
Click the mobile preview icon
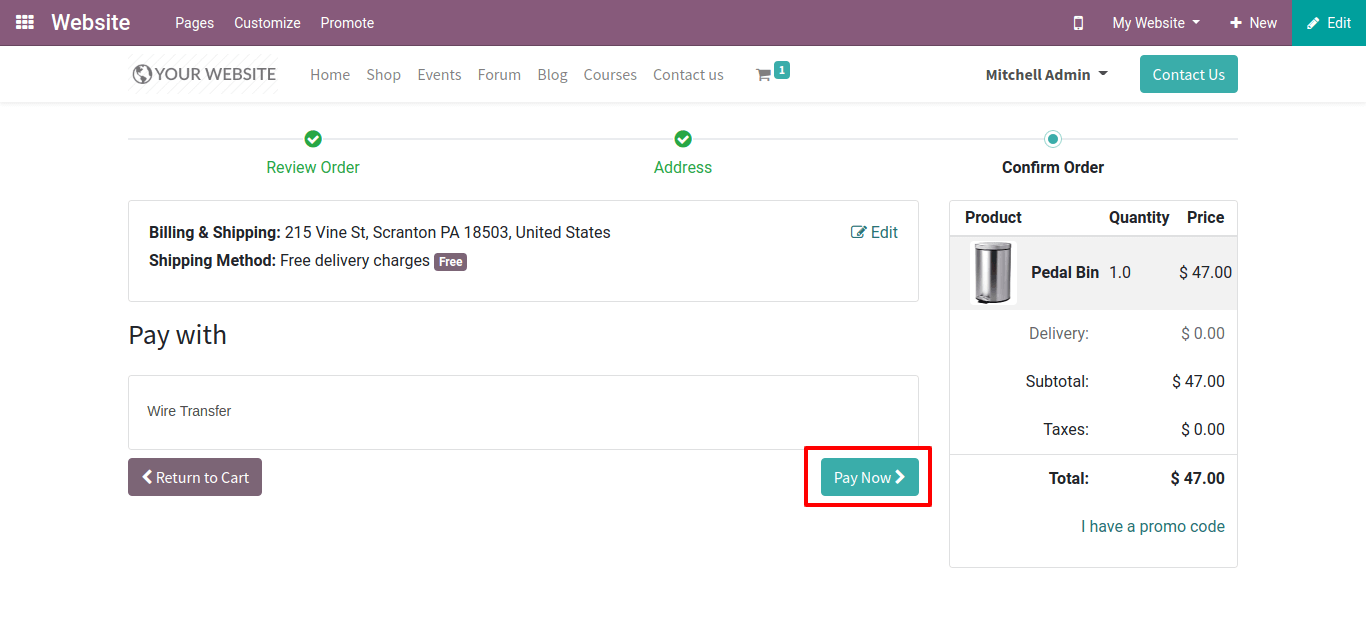[x=1078, y=22]
